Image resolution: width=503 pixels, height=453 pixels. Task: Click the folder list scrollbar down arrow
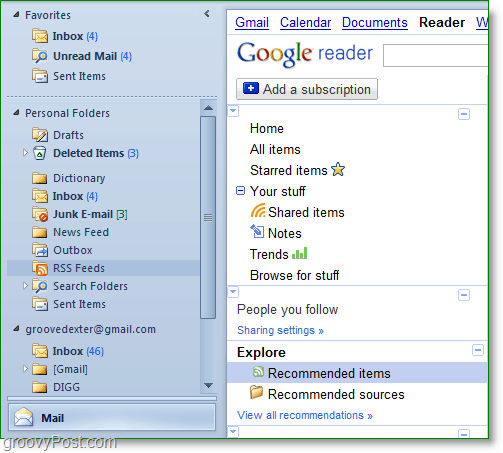(208, 386)
